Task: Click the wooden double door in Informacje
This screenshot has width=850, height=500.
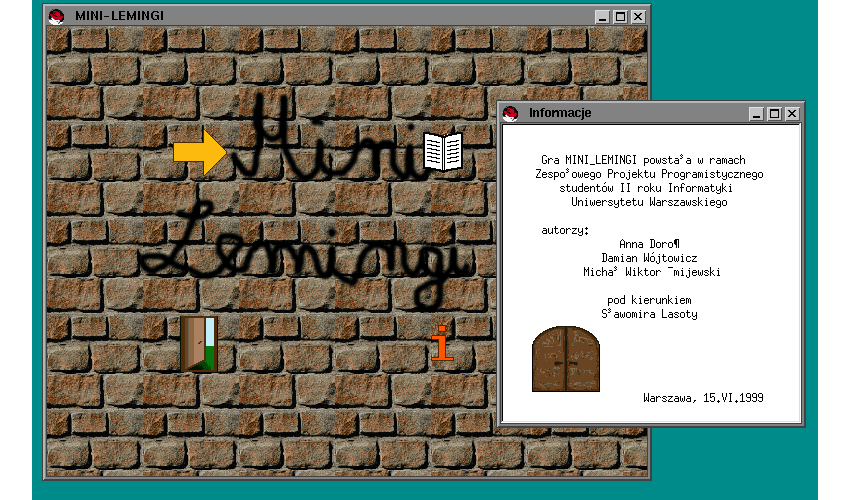Action: 565,359
